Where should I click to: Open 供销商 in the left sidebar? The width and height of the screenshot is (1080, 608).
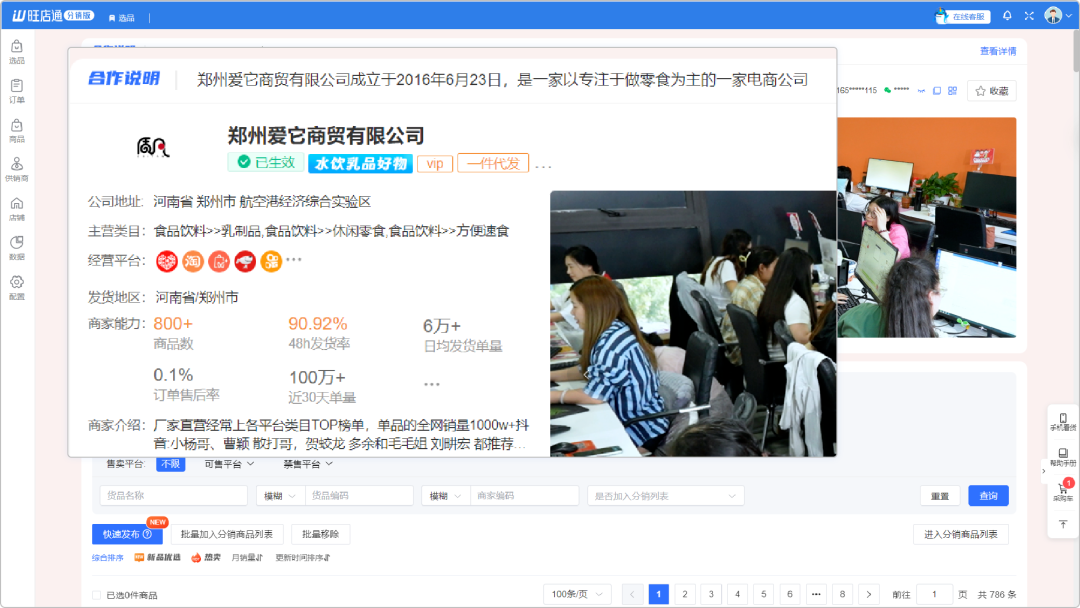(17, 169)
